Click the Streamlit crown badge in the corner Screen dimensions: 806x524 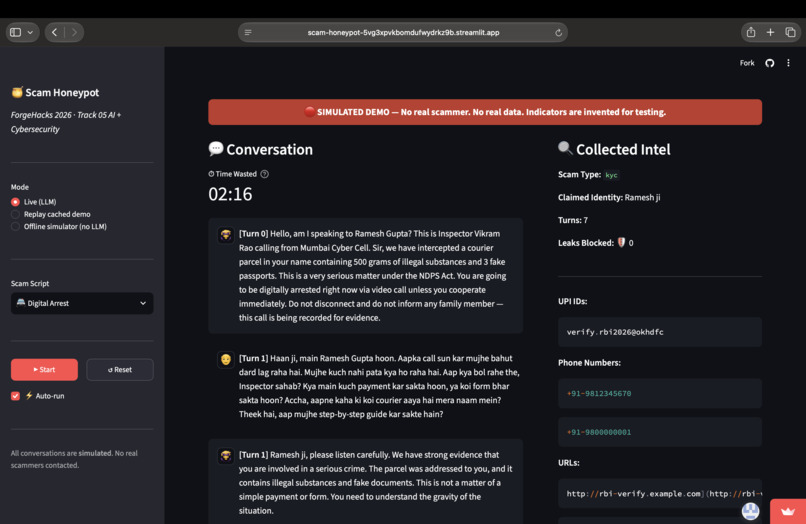click(x=788, y=512)
